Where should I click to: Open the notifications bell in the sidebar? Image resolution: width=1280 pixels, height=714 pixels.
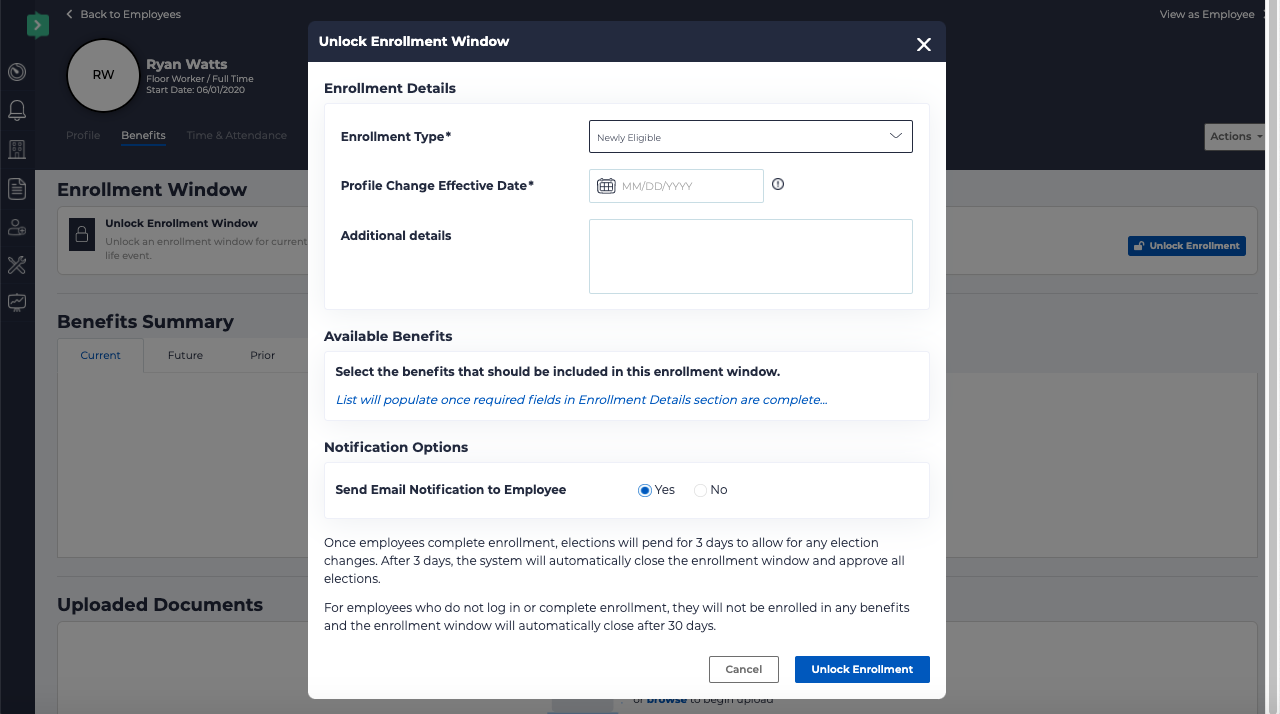coord(17,110)
